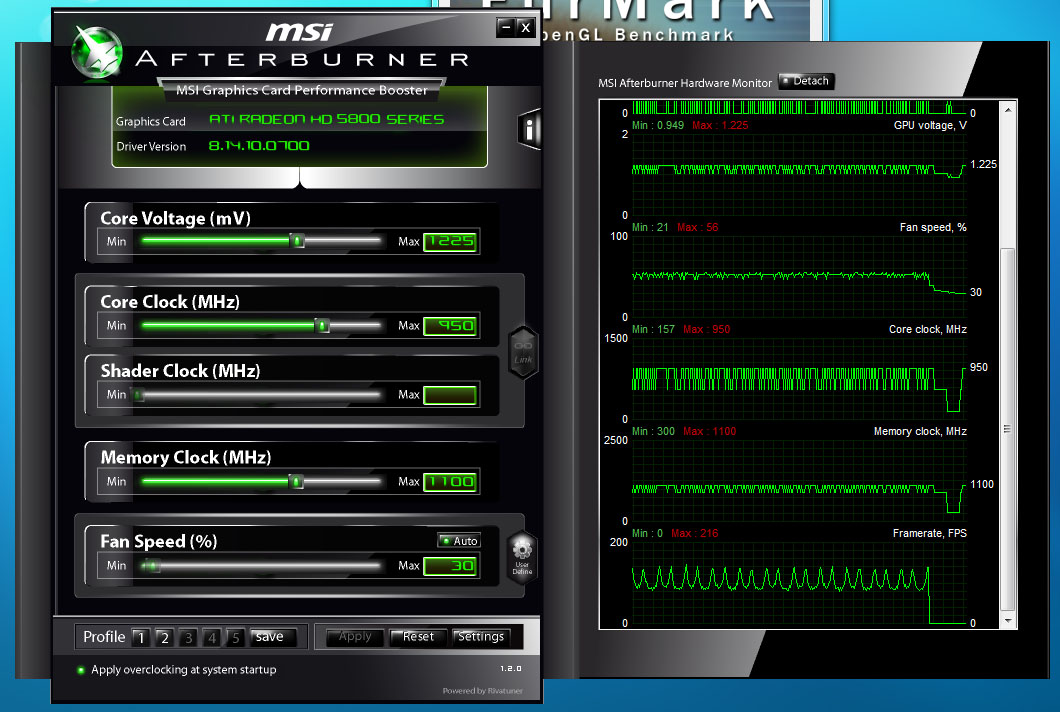Toggle Auto fan speed control
Viewport: 1060px width, 712px height.
point(459,541)
